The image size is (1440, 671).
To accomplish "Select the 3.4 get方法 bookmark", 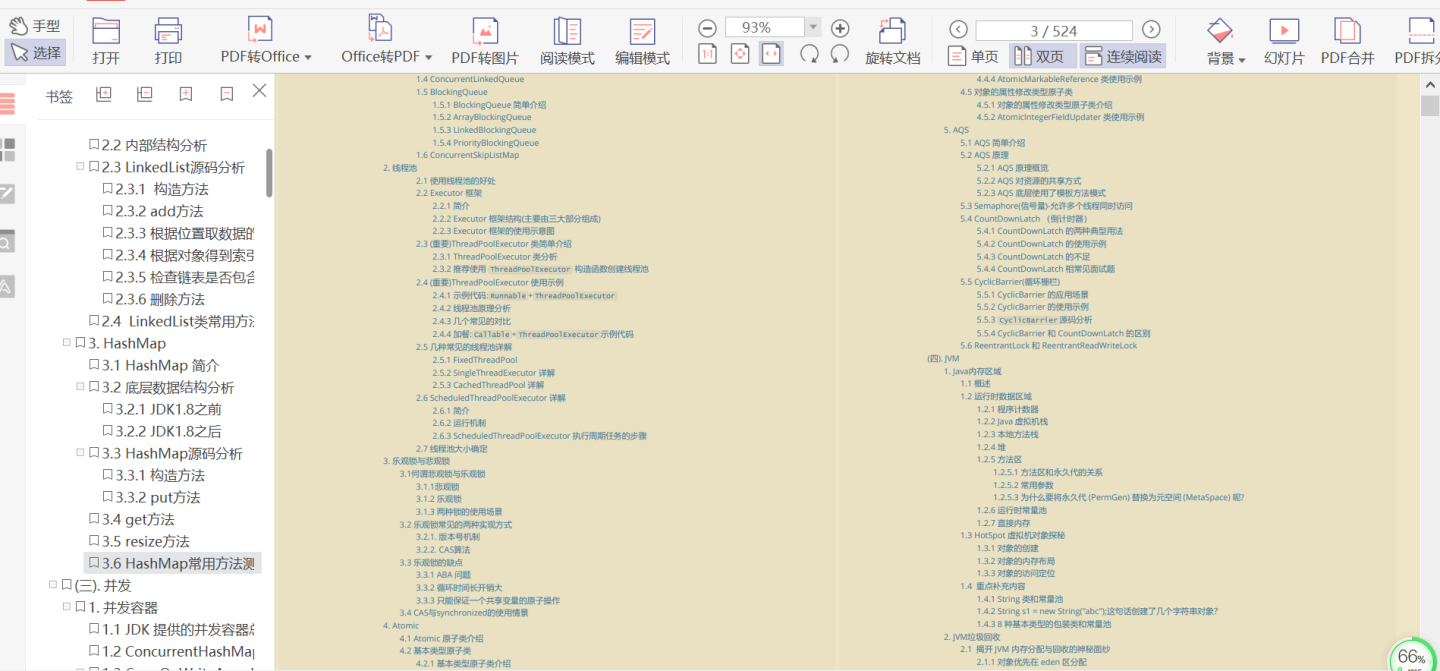I will tap(138, 519).
